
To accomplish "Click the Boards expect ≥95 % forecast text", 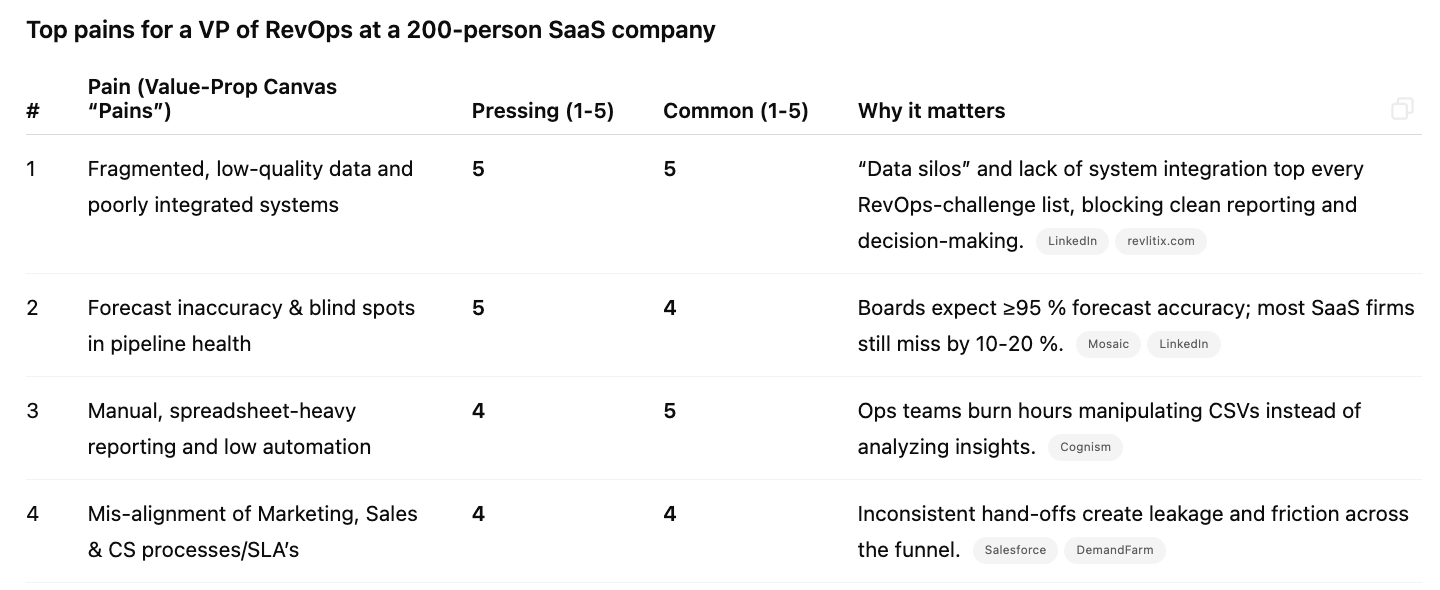I will [1136, 326].
